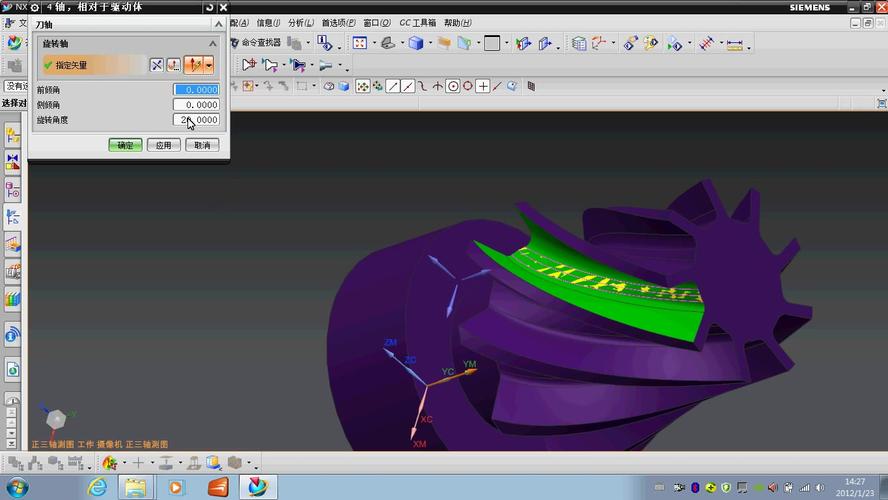Toggle the arc center snap point

(453, 86)
